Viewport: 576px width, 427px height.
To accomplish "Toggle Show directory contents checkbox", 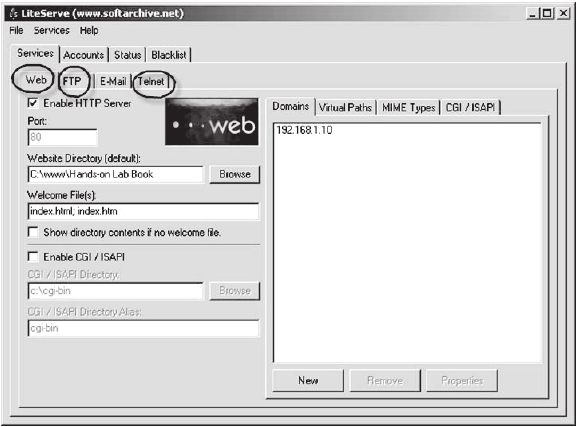I will tap(33, 232).
